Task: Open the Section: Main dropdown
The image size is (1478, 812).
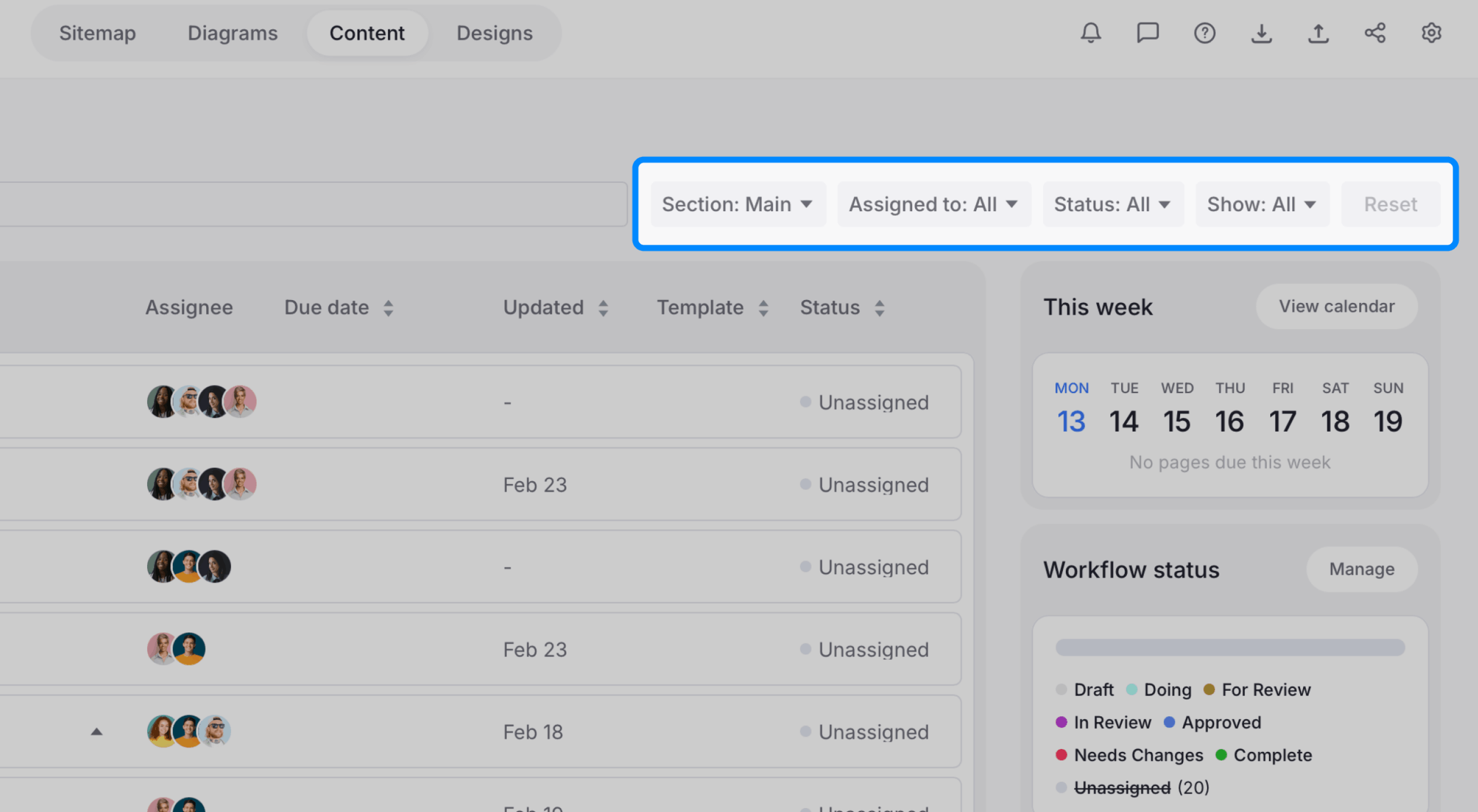Action: pyautogui.click(x=738, y=204)
